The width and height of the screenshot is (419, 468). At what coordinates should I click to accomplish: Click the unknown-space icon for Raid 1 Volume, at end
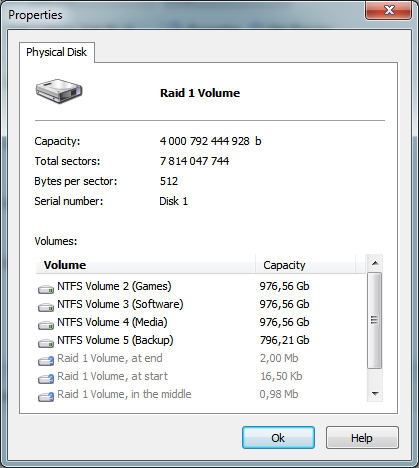[x=46, y=361]
